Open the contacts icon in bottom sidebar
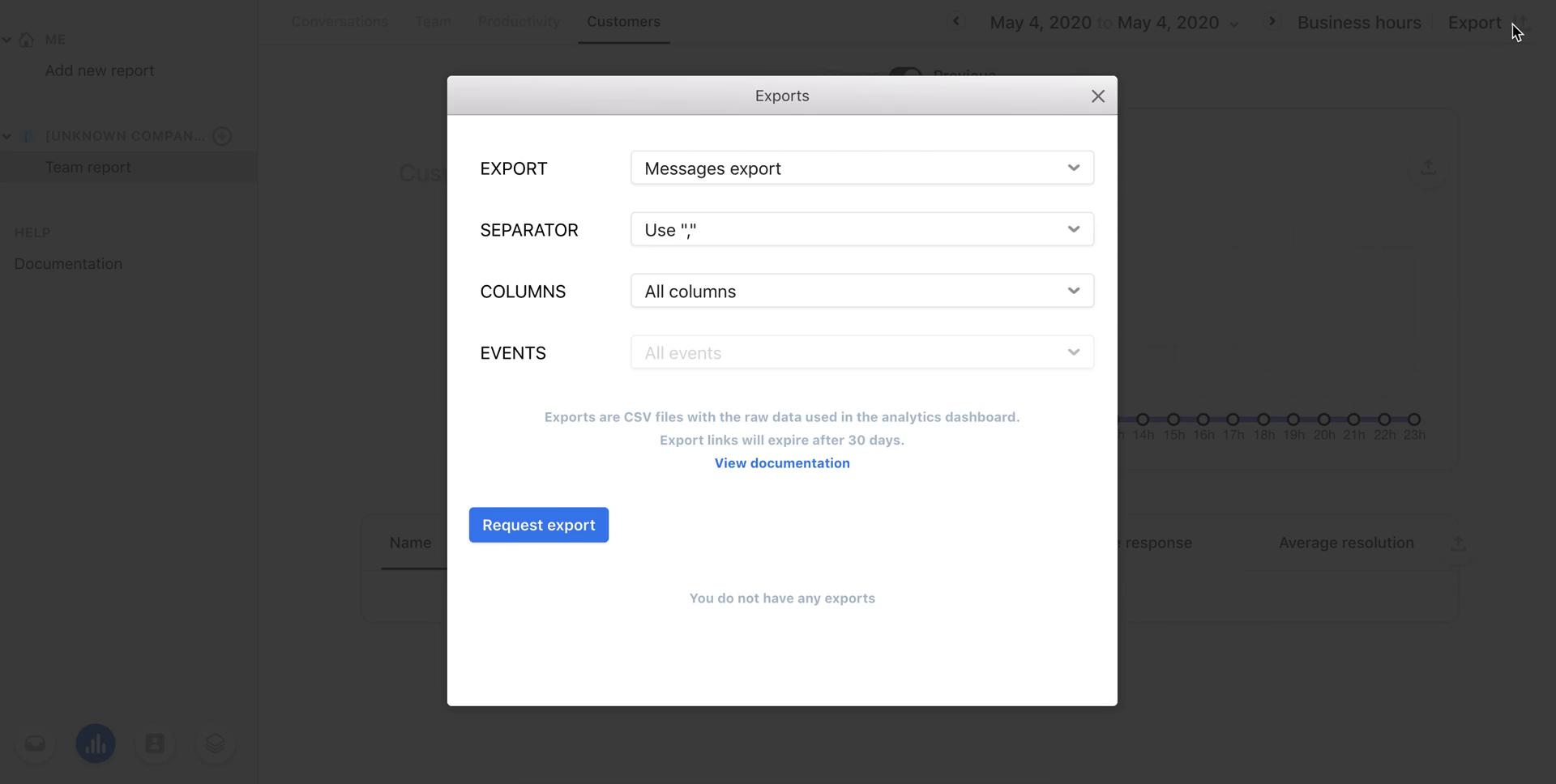Viewport: 1556px width, 784px height. tap(155, 744)
